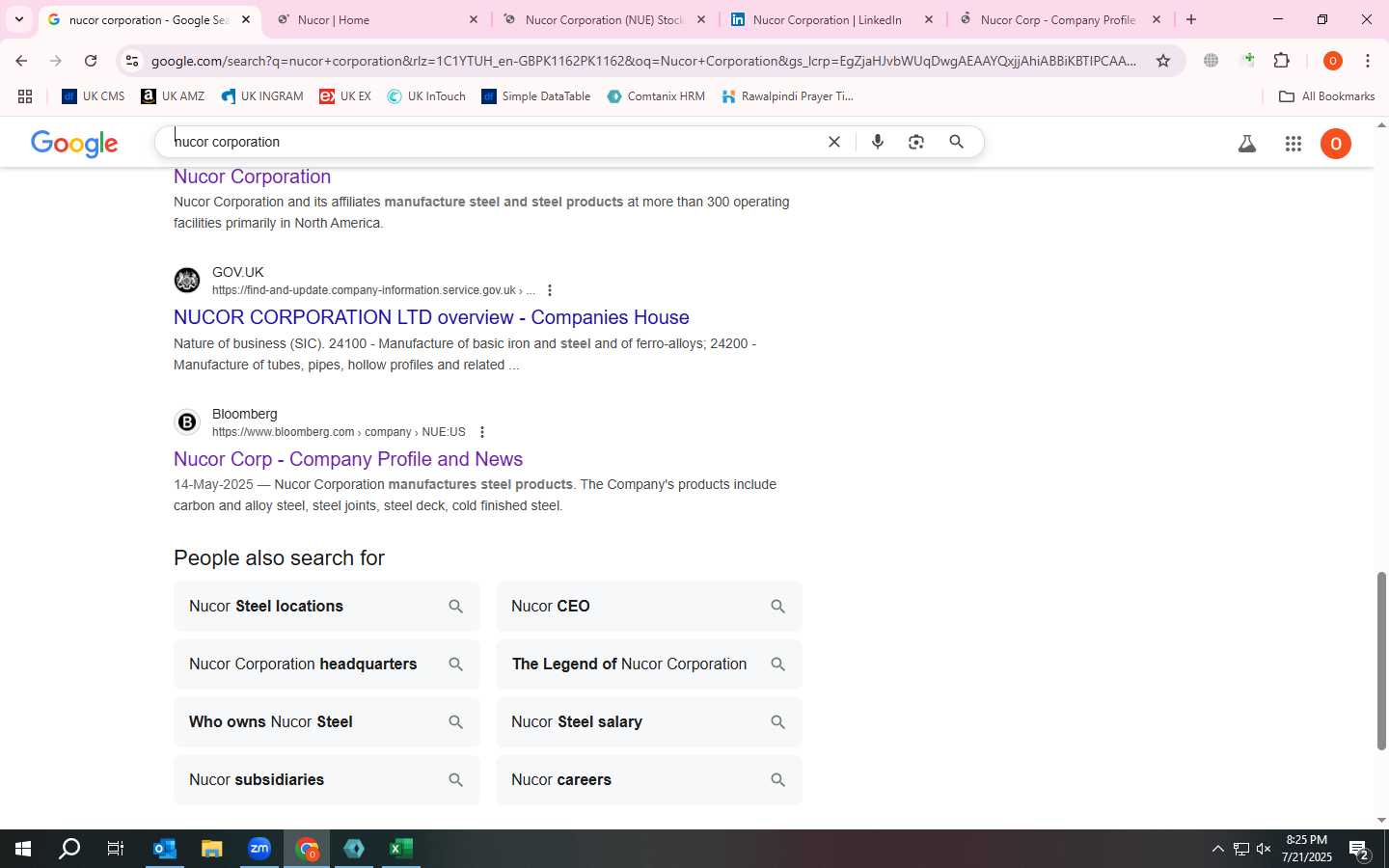The image size is (1389, 868).
Task: Search for Nucor Corporation headquarters
Action: [x=327, y=665]
